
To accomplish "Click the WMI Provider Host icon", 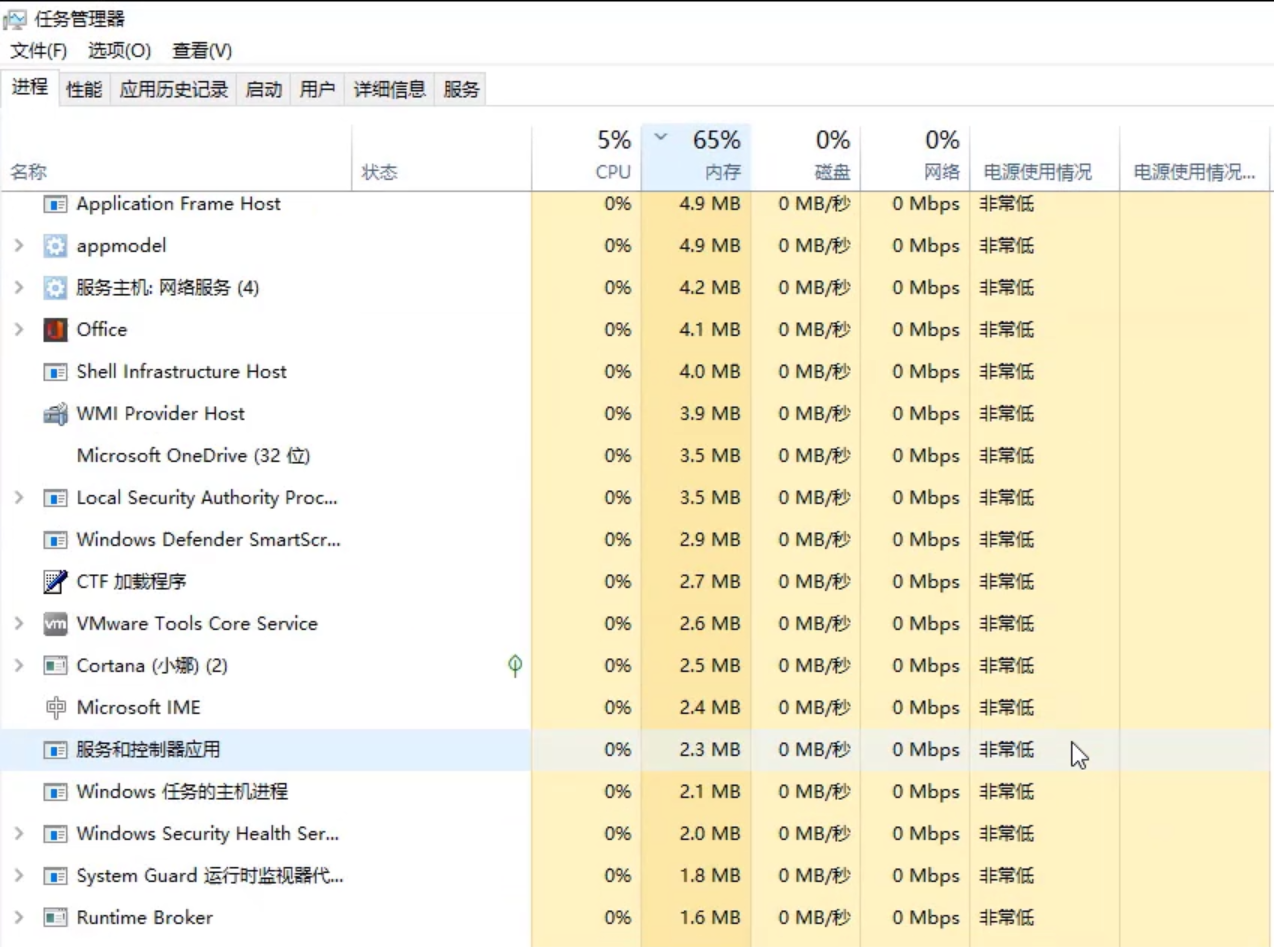I will click(x=57, y=413).
